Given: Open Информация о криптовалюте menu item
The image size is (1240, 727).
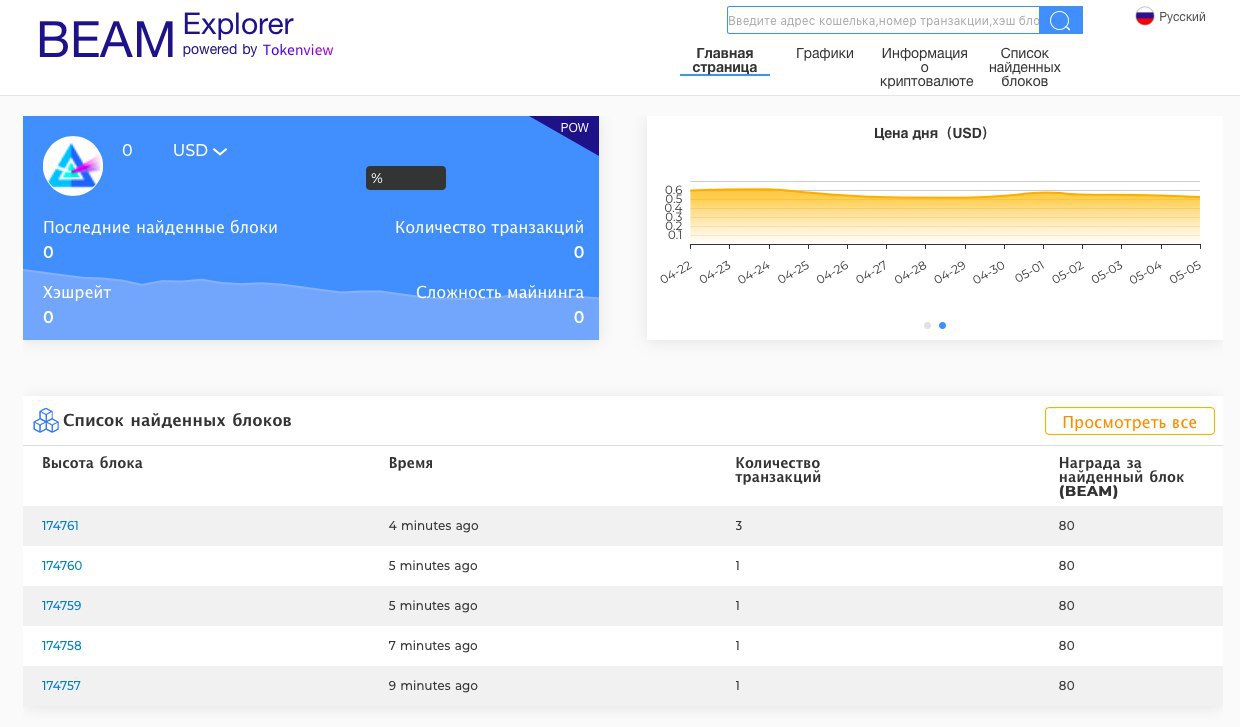Looking at the screenshot, I should 926,67.
